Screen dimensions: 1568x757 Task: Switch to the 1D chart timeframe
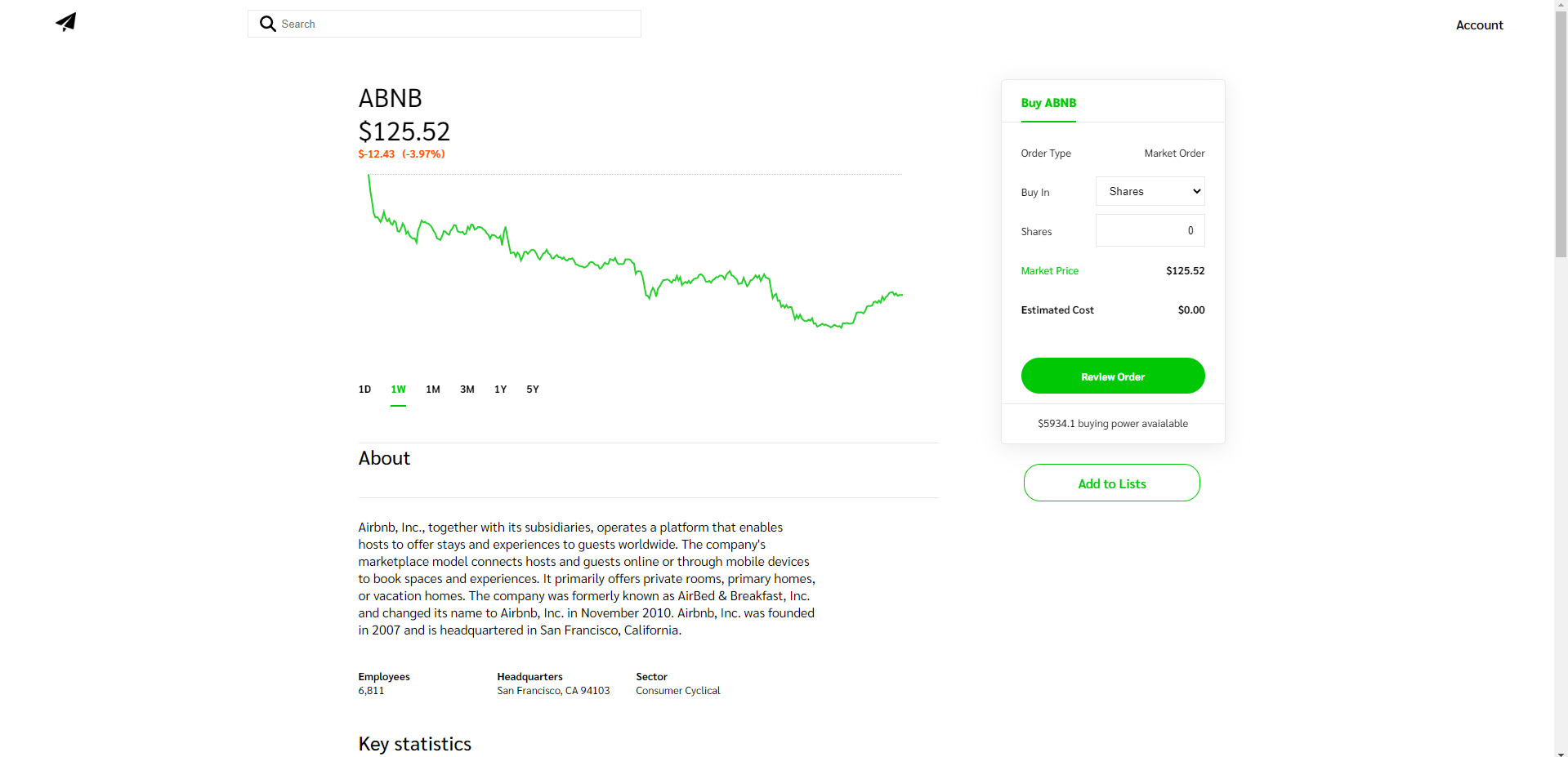364,390
